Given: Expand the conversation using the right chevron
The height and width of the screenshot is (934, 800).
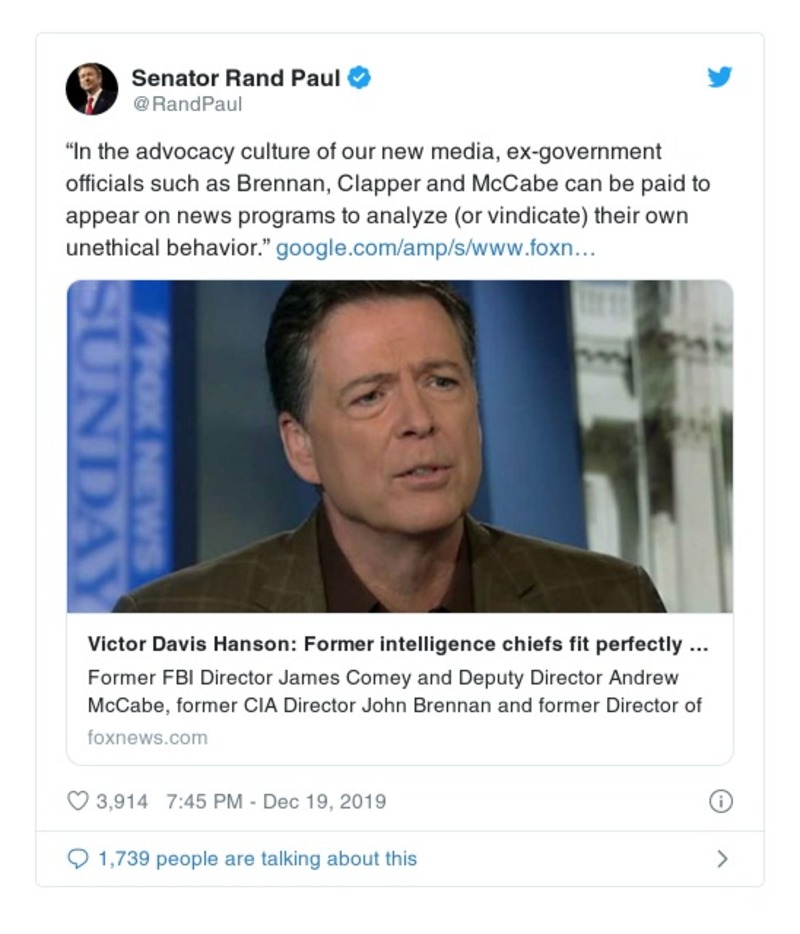Looking at the screenshot, I should [722, 859].
